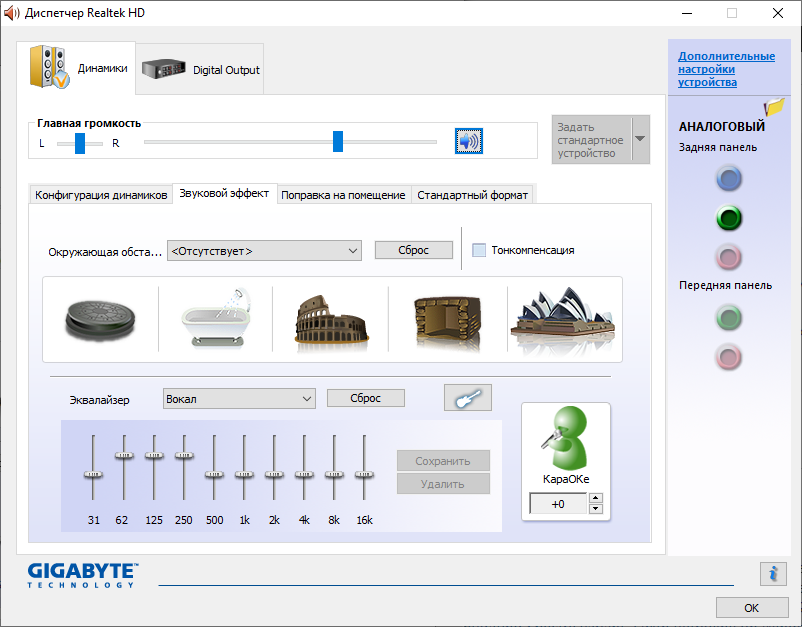Switch to the Динамики device tab
This screenshot has height=627, width=802.
pos(77,68)
